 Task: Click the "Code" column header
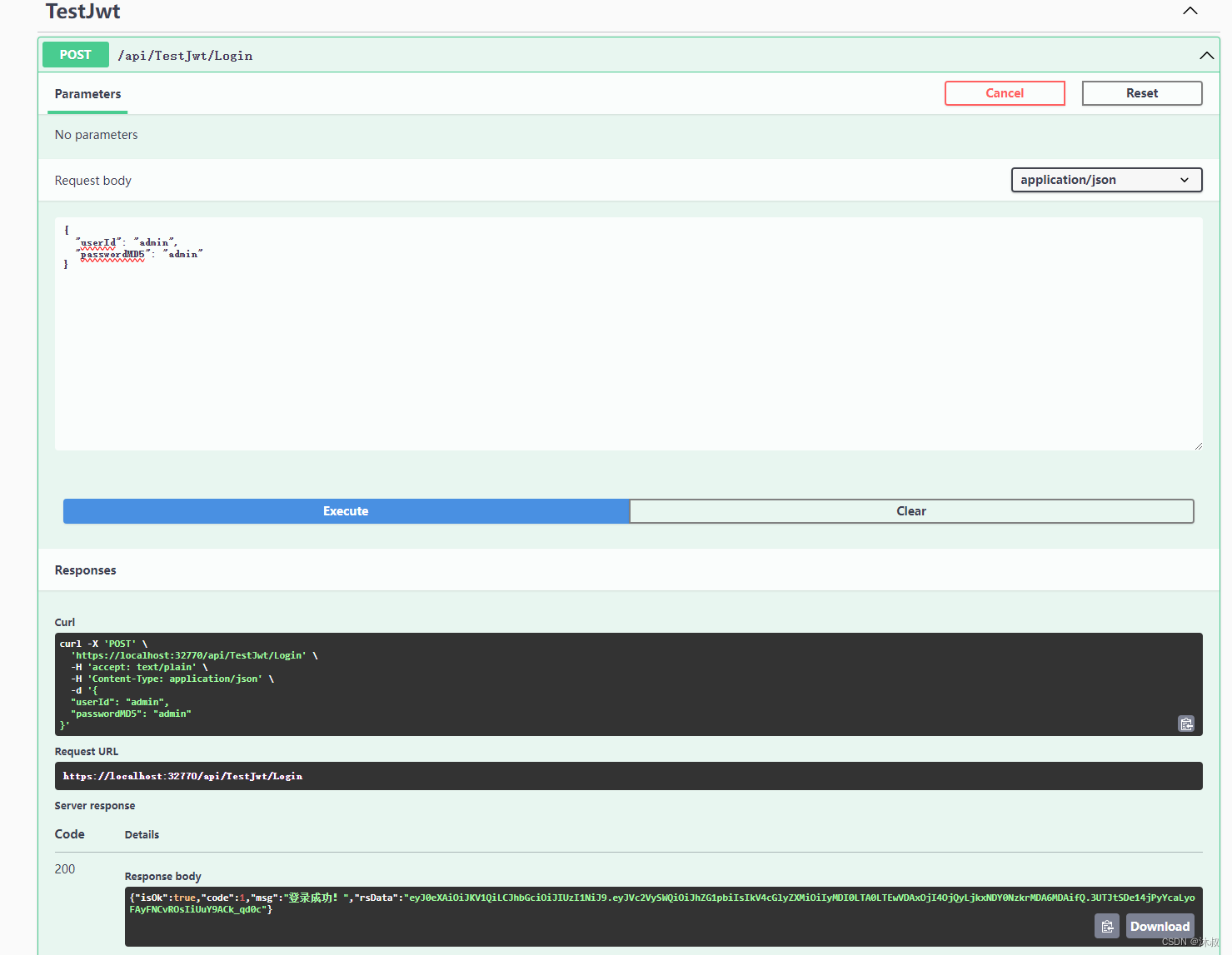tap(69, 834)
